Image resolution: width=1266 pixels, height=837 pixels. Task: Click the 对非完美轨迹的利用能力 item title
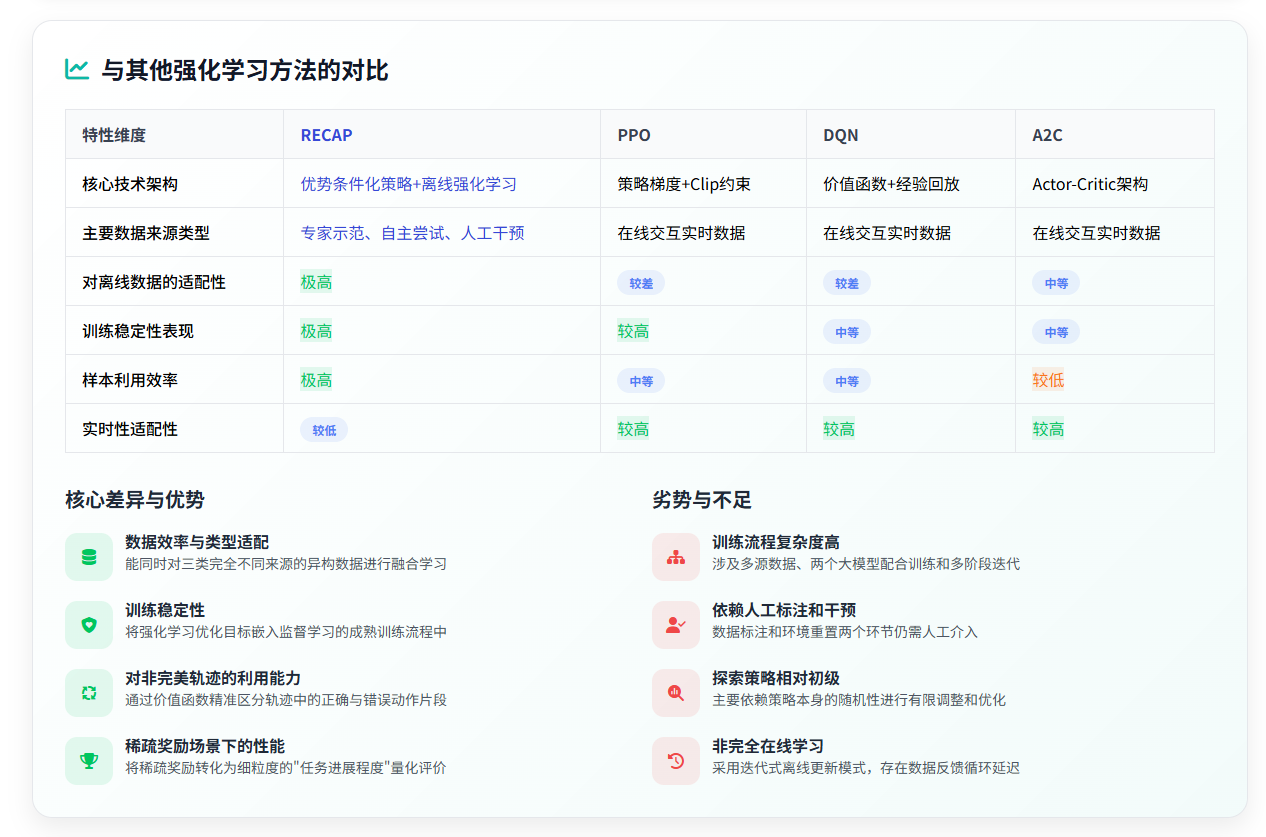pyautogui.click(x=213, y=678)
